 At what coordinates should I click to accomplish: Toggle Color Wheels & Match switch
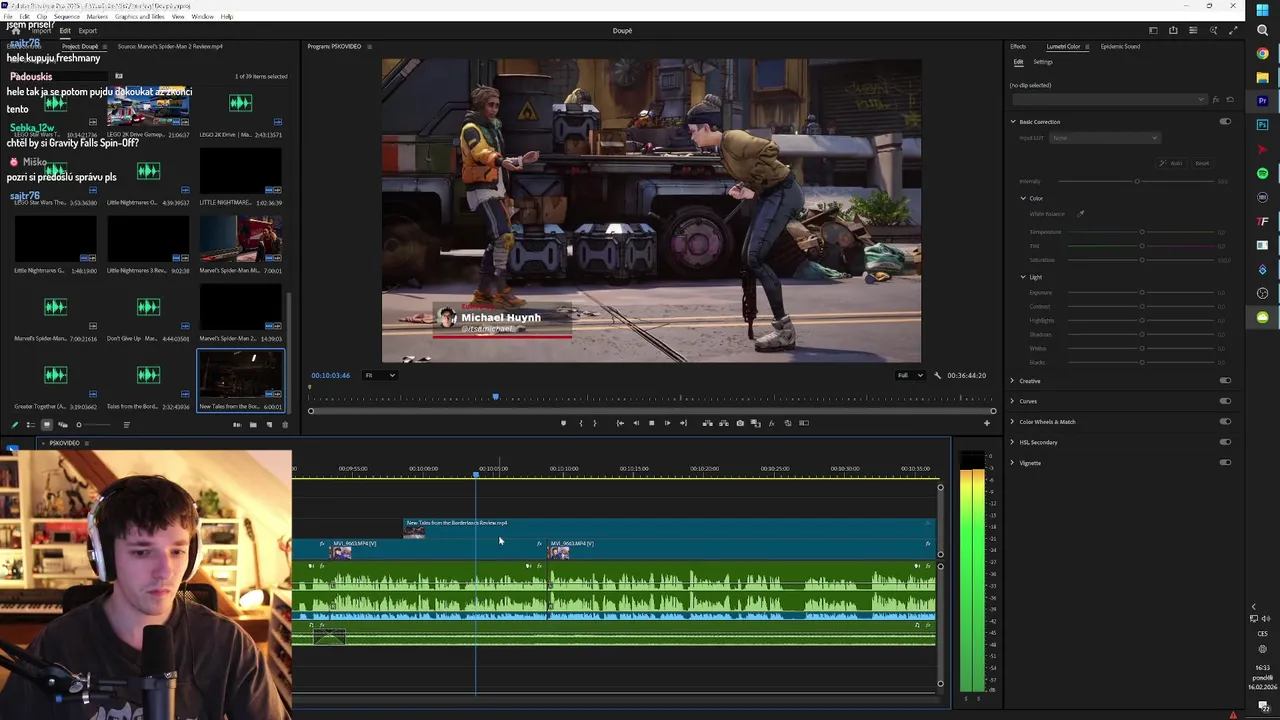(x=1225, y=422)
